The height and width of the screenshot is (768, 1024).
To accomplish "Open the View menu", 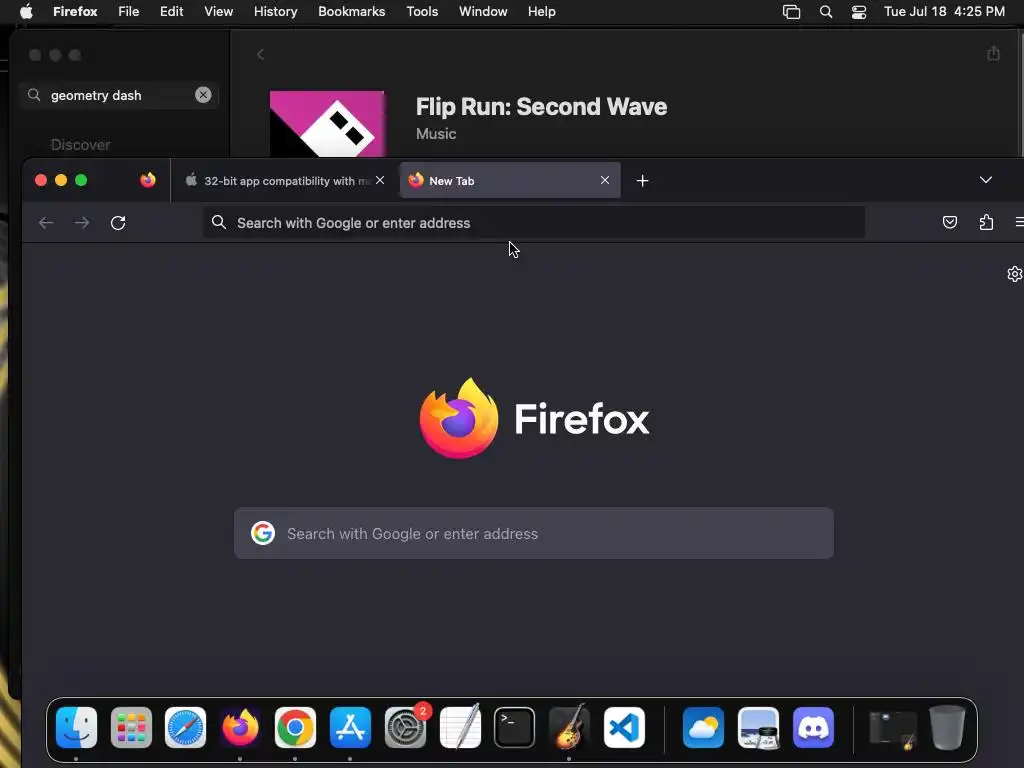I will [219, 12].
